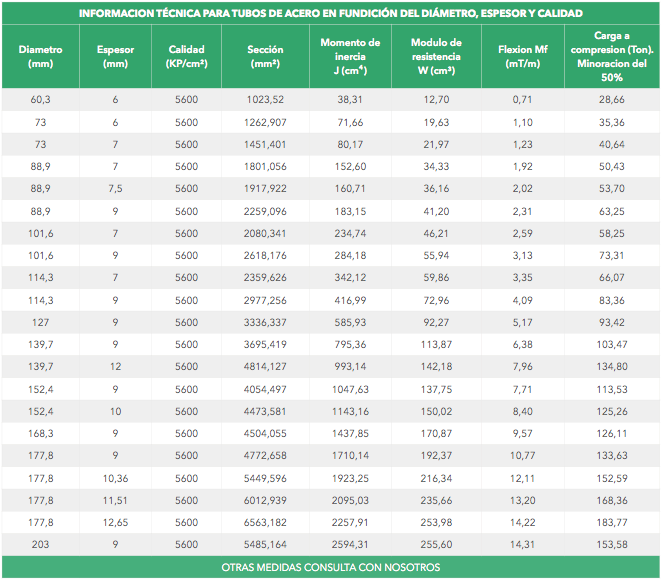This screenshot has width=661, height=580.
Task: Select the Carga a compresion column header
Action: point(610,56)
